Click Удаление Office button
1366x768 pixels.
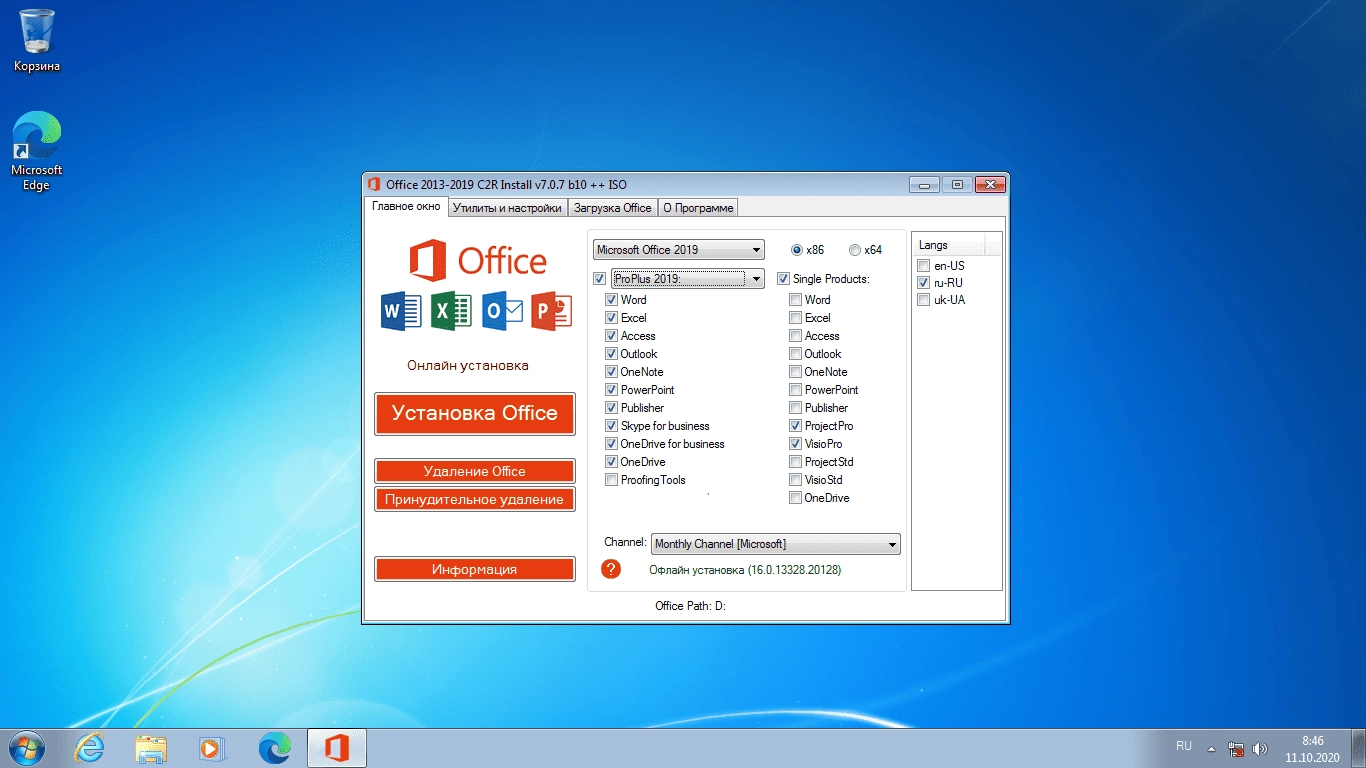pyautogui.click(x=475, y=471)
